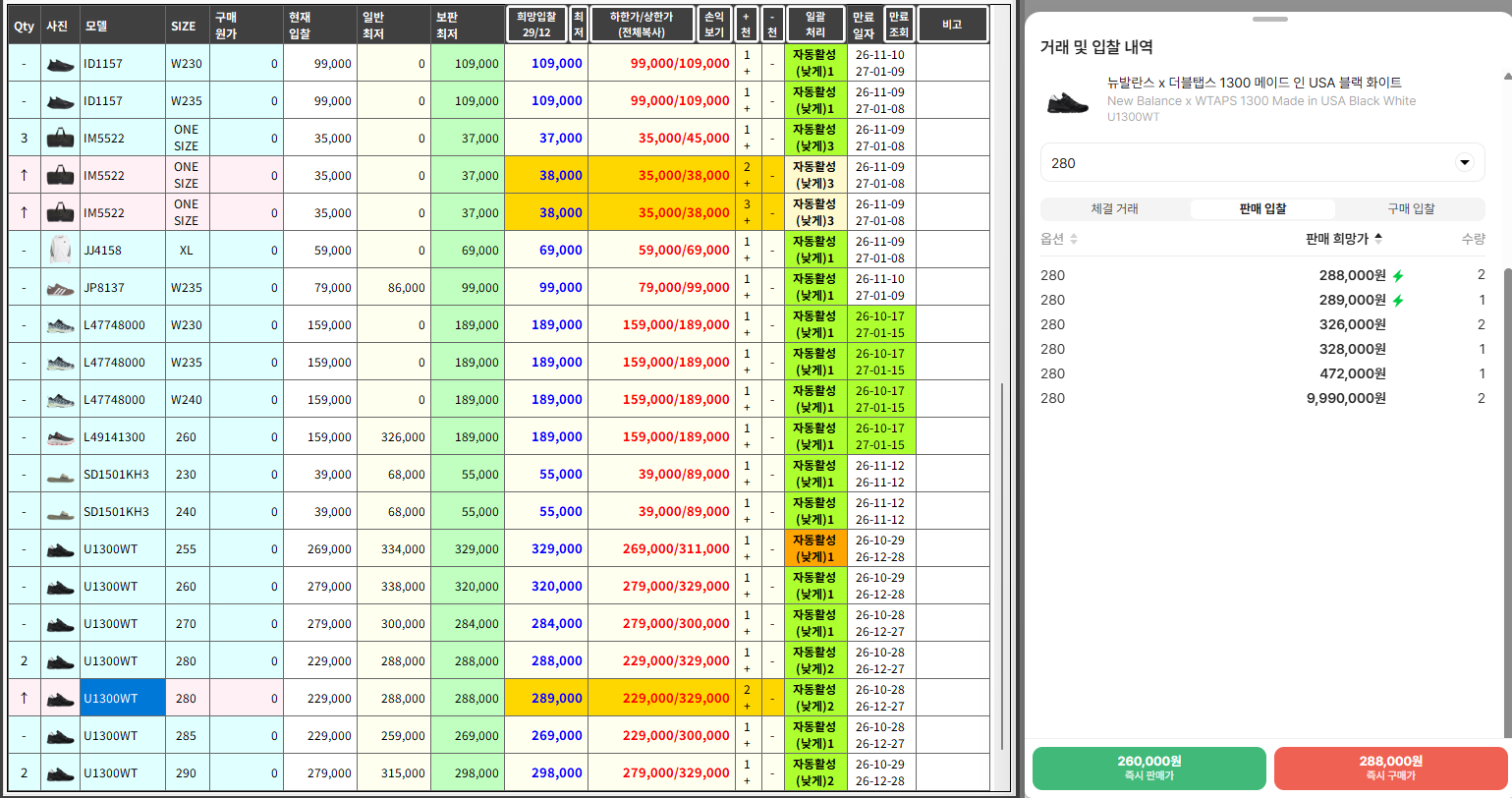Image resolution: width=1512 pixels, height=798 pixels.
Task: Click the JJ4158 XL clothing thumbnail
Action: click(x=60, y=251)
